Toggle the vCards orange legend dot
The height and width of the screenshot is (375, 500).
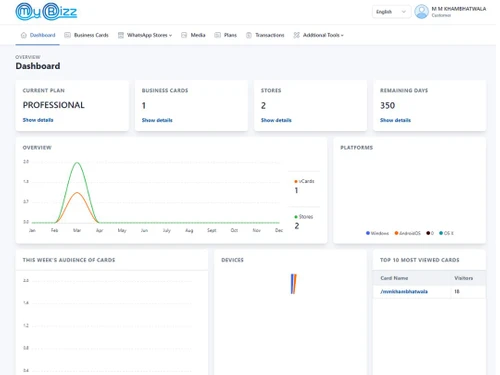point(296,181)
